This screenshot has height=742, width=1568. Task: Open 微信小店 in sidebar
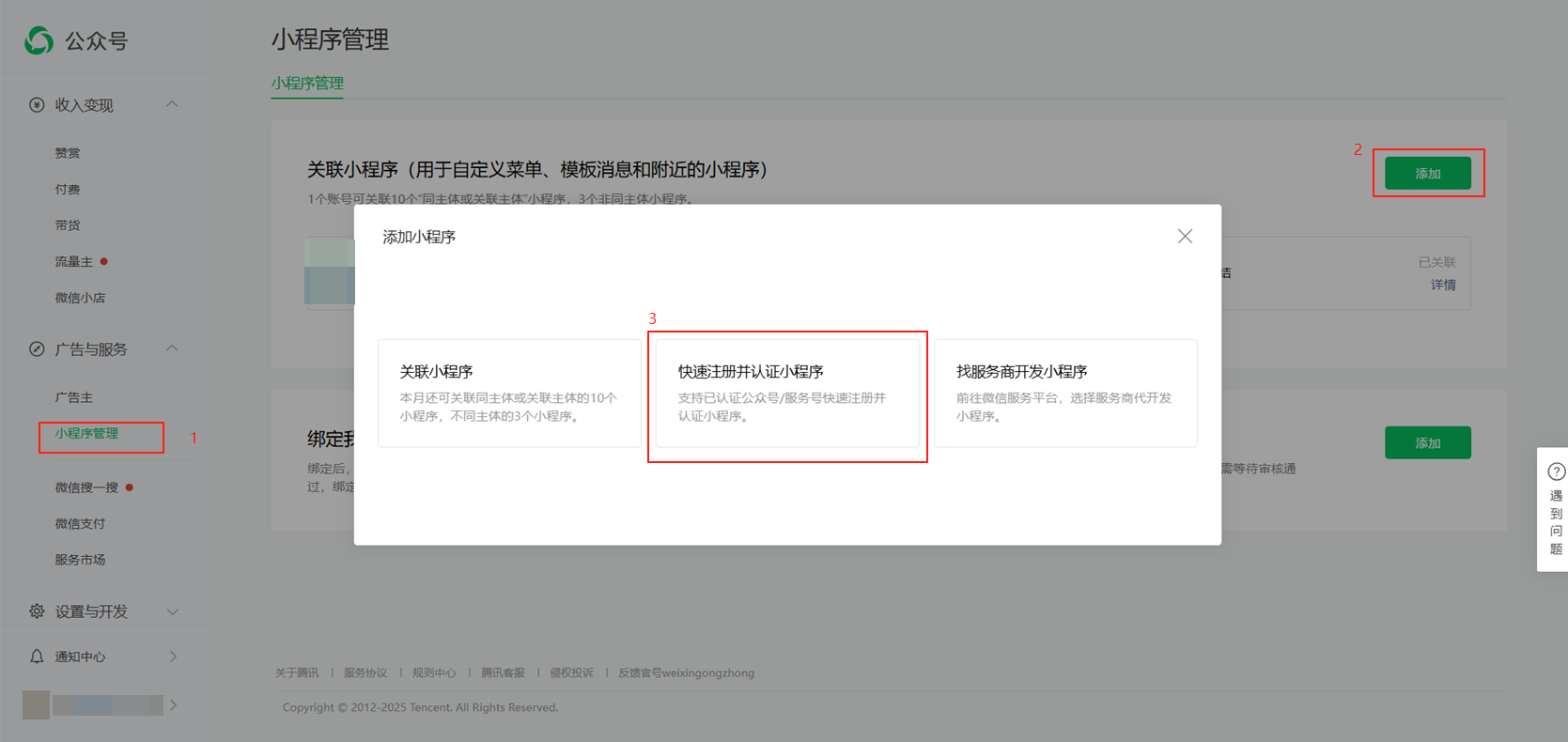point(80,298)
